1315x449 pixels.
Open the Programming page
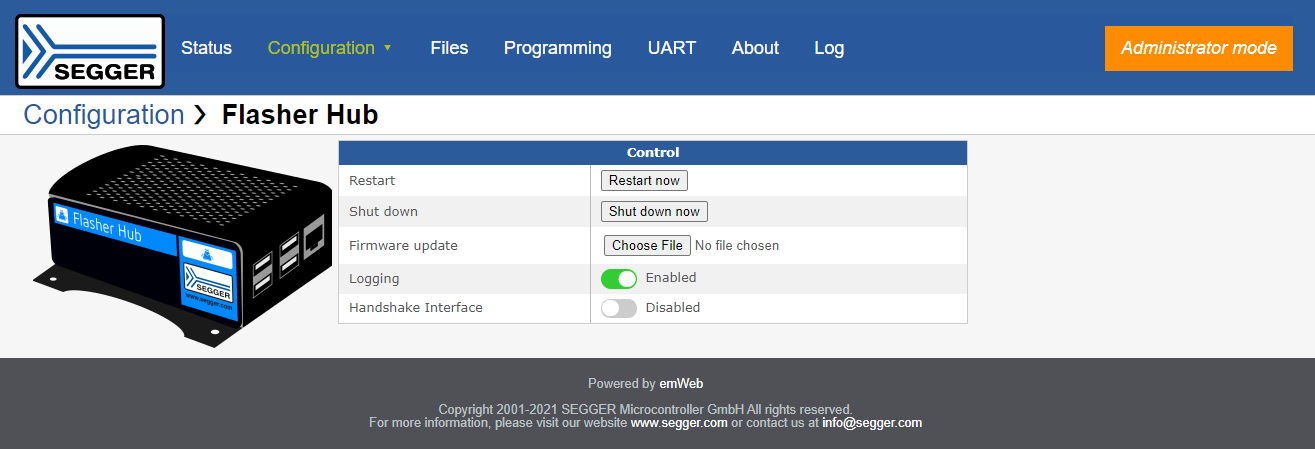pyautogui.click(x=557, y=48)
